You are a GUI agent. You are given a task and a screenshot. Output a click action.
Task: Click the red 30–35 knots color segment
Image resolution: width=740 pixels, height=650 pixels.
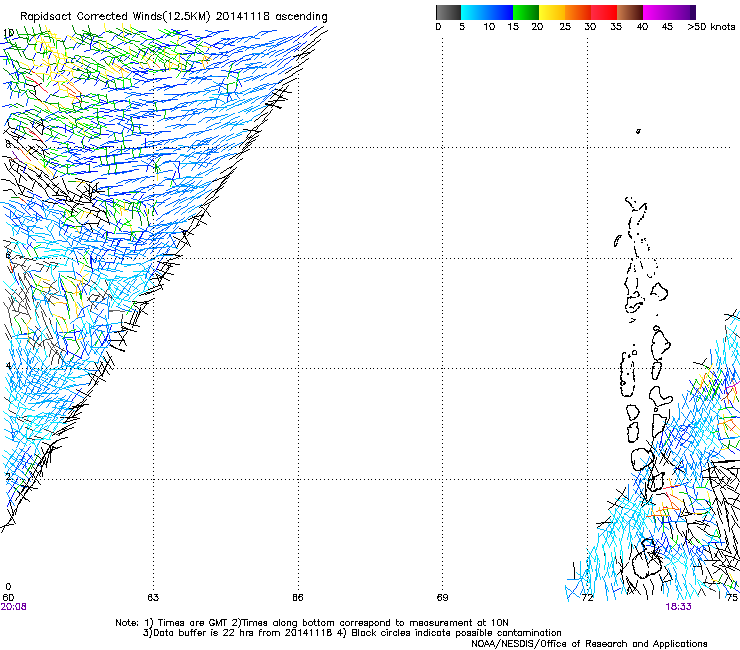604,12
